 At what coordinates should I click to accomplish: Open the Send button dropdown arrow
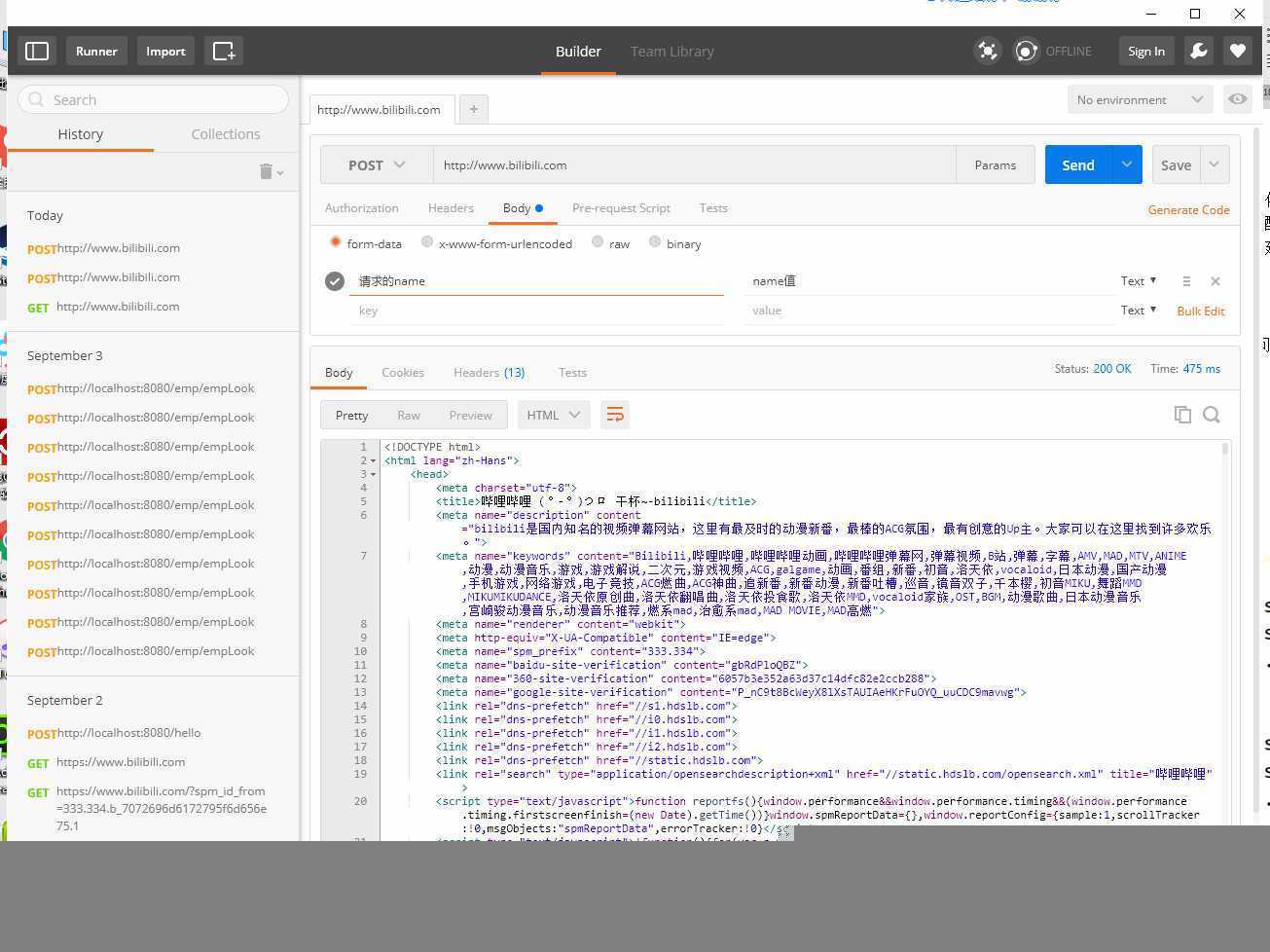1127,165
